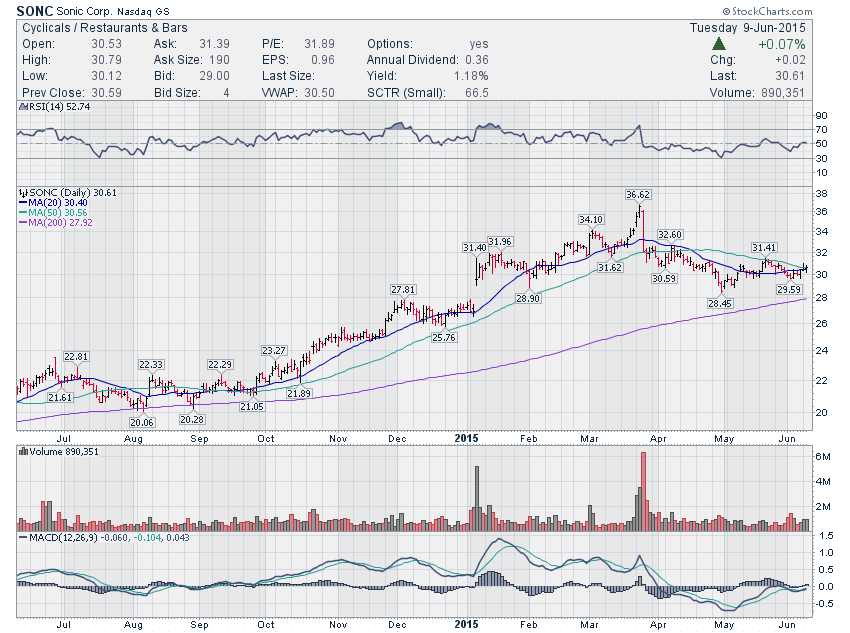Click the volume bars icon beside Volume 890,351
Viewport: 850px width, 633px height.
[x=23, y=451]
